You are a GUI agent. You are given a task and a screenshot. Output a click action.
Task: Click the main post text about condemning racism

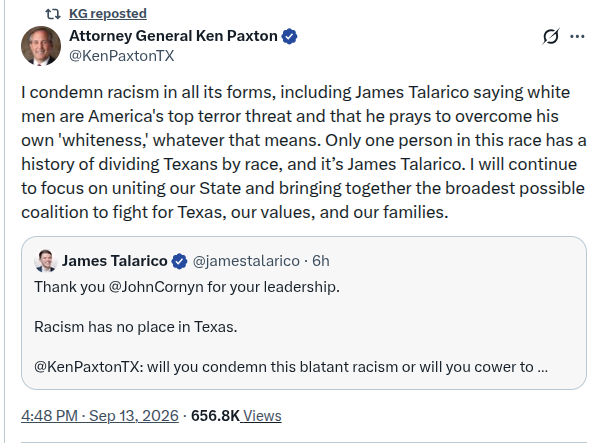tap(303, 152)
